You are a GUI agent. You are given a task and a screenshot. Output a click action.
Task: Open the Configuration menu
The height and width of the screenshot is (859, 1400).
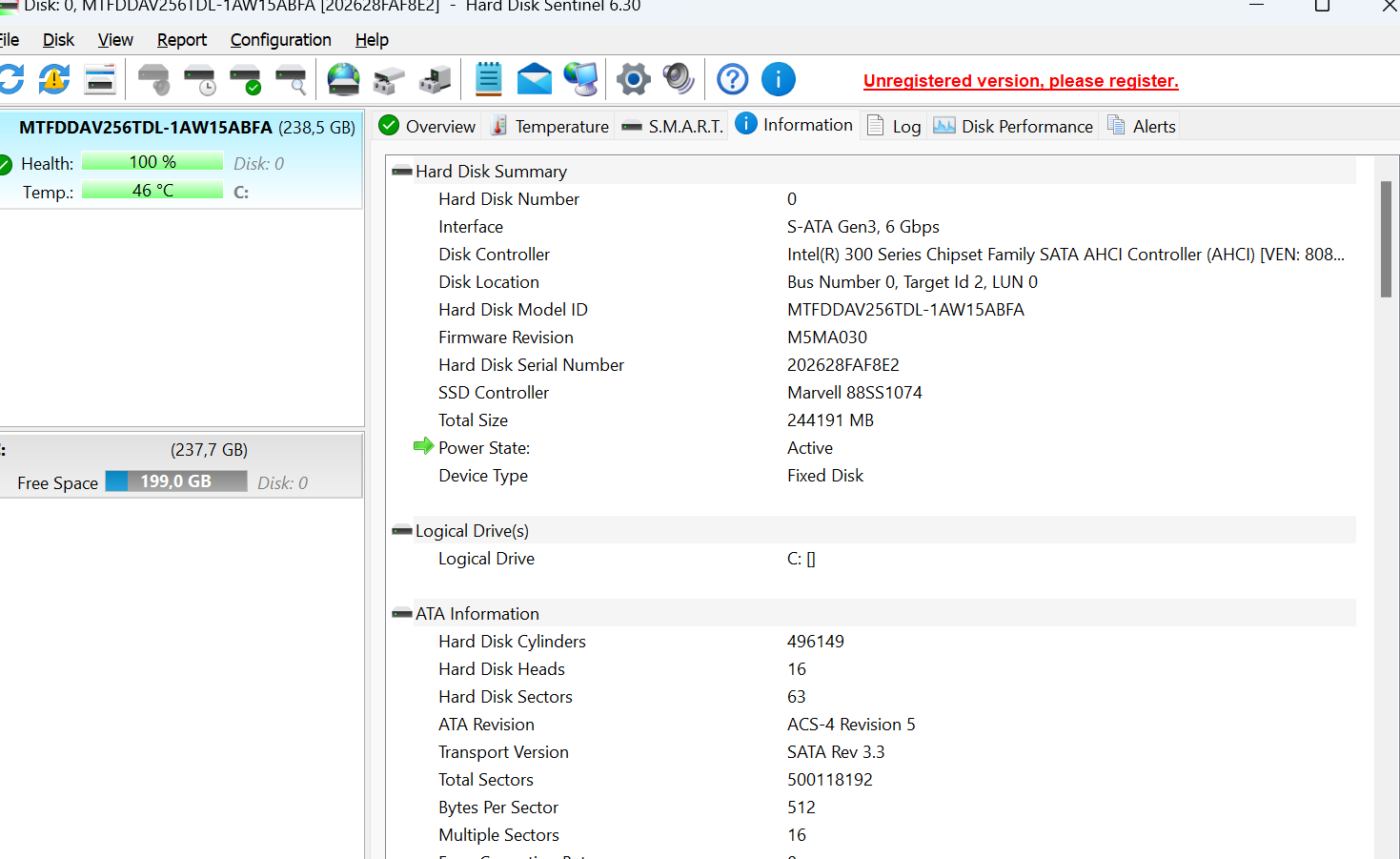tap(280, 40)
